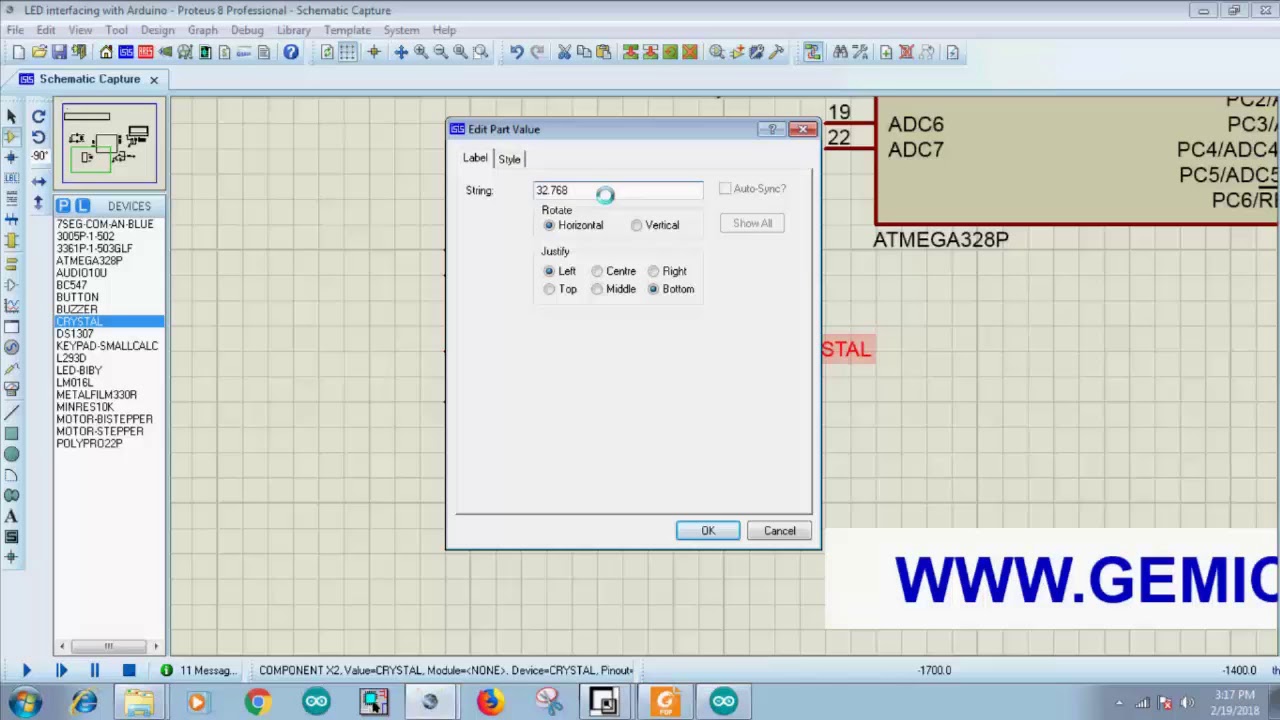
Task: Click in the String input field
Action: click(x=618, y=190)
